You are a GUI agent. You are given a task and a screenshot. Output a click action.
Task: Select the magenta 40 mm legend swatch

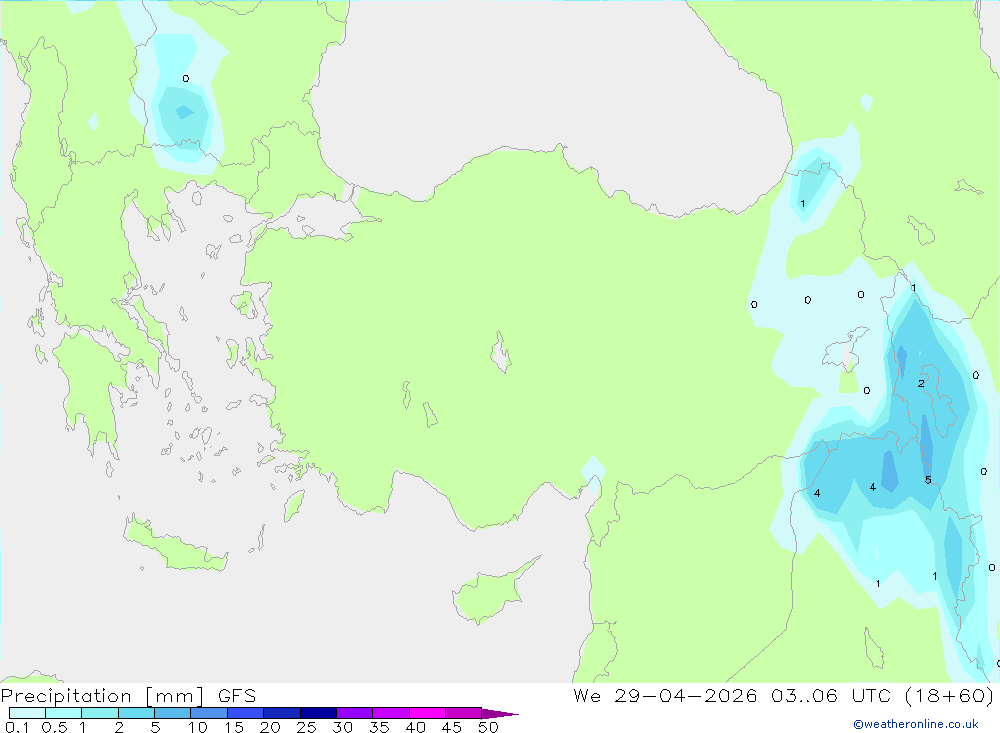[x=427, y=713]
